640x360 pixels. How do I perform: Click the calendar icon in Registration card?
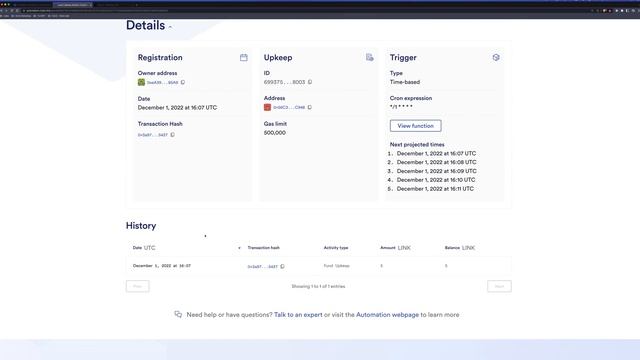(244, 58)
